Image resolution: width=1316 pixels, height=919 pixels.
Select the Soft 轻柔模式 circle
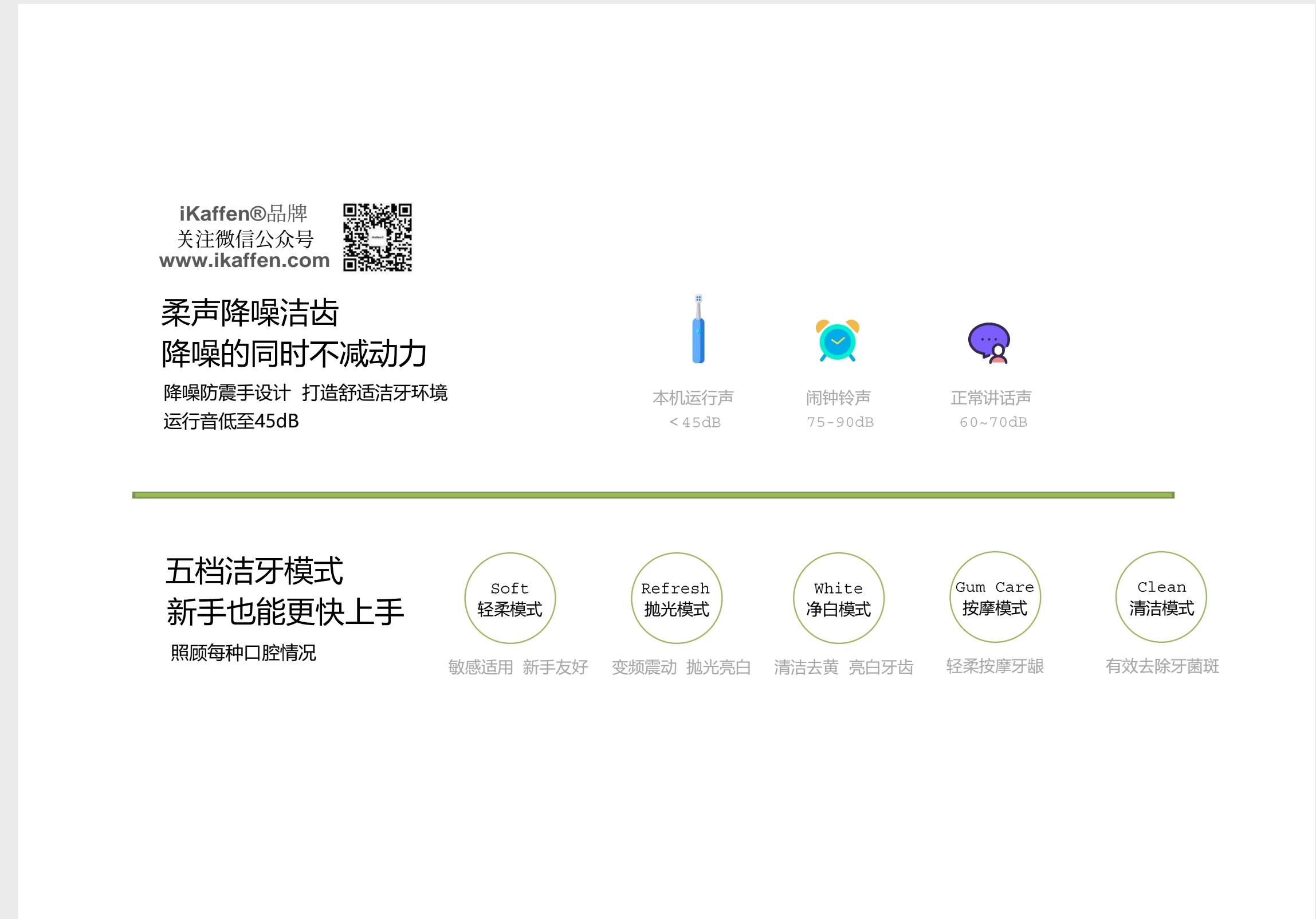click(x=509, y=598)
